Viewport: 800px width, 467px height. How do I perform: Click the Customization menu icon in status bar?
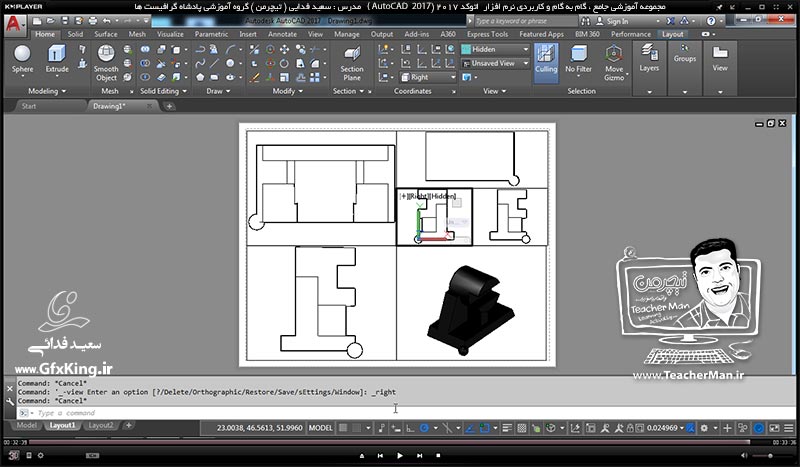tap(789, 428)
